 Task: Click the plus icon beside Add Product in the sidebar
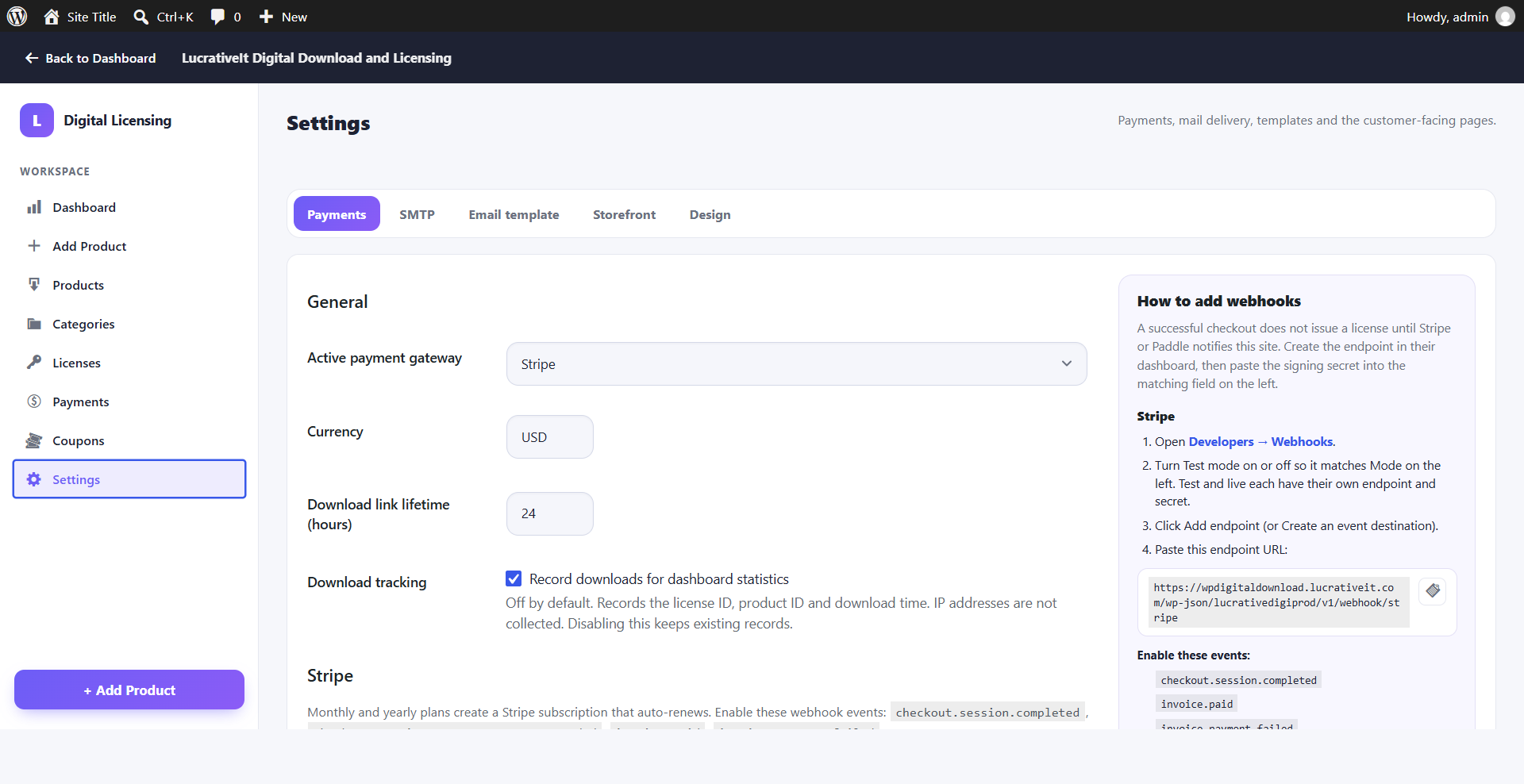34,246
